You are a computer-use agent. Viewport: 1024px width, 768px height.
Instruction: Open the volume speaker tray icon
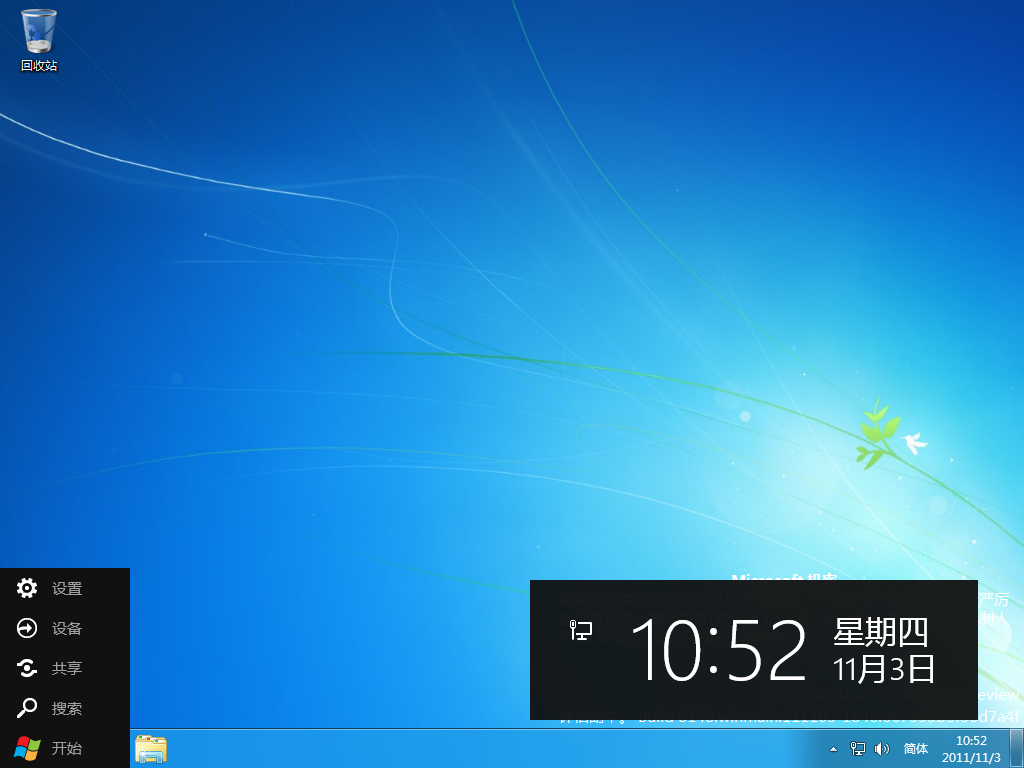882,749
